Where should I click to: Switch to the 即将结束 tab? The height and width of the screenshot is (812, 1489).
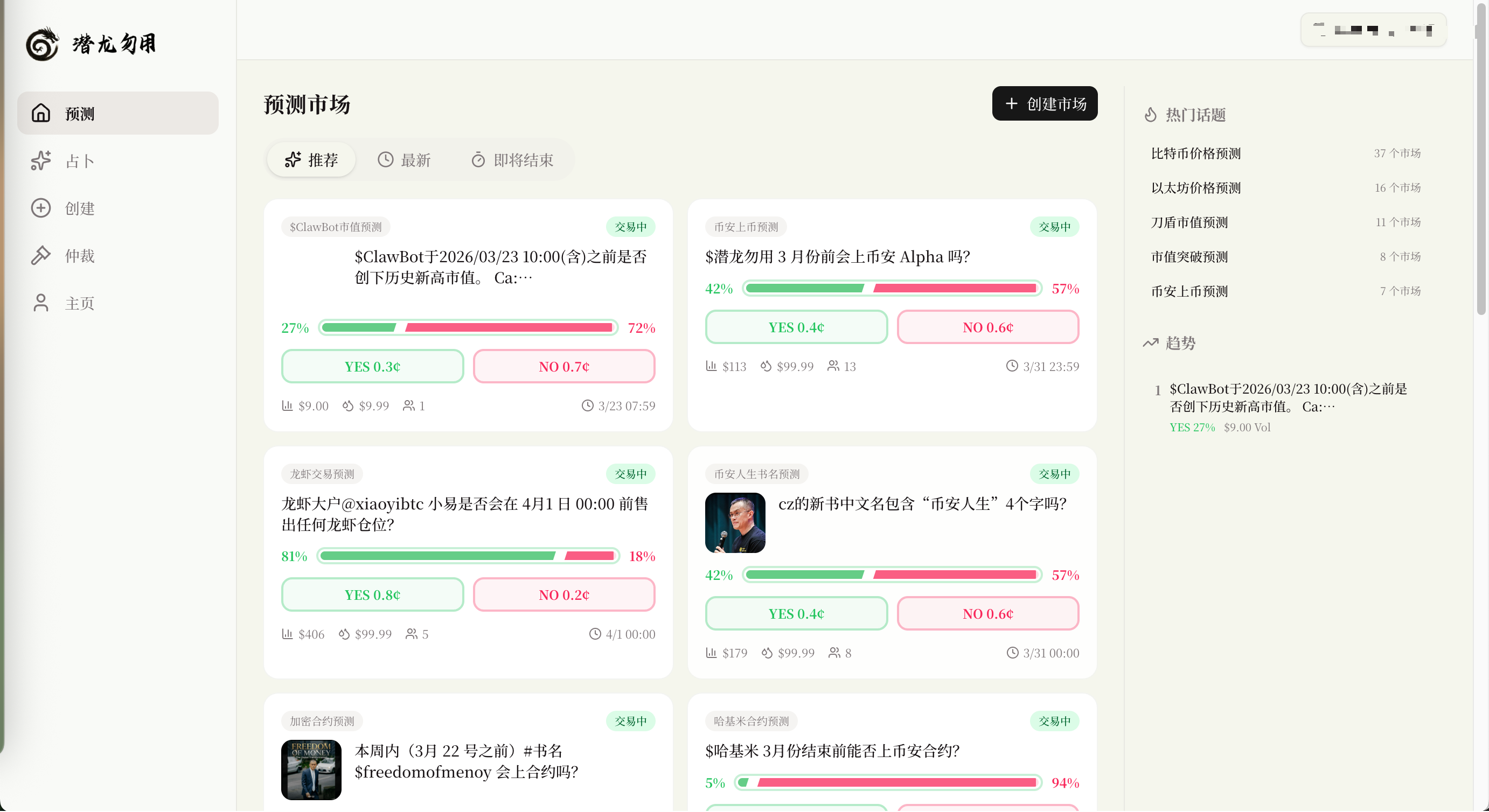(x=512, y=159)
